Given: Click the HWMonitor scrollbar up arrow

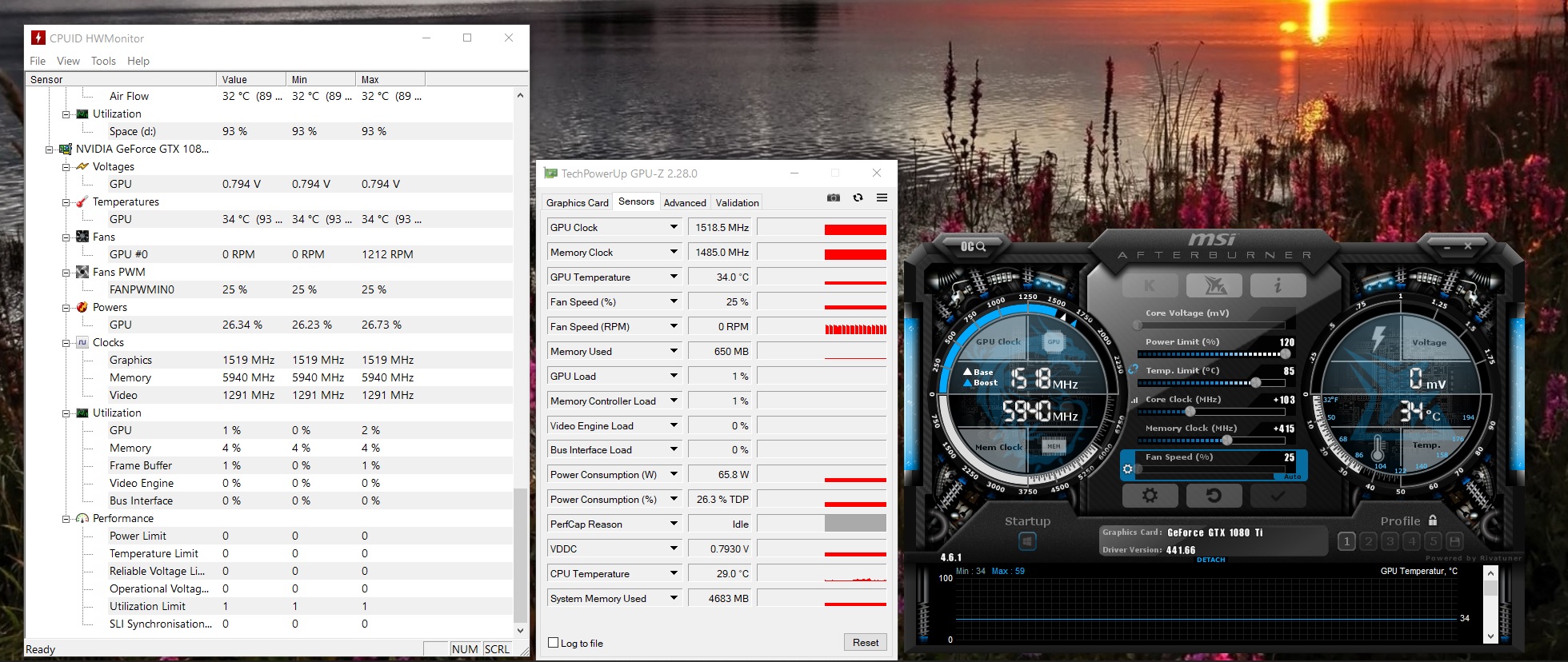Looking at the screenshot, I should [x=520, y=95].
